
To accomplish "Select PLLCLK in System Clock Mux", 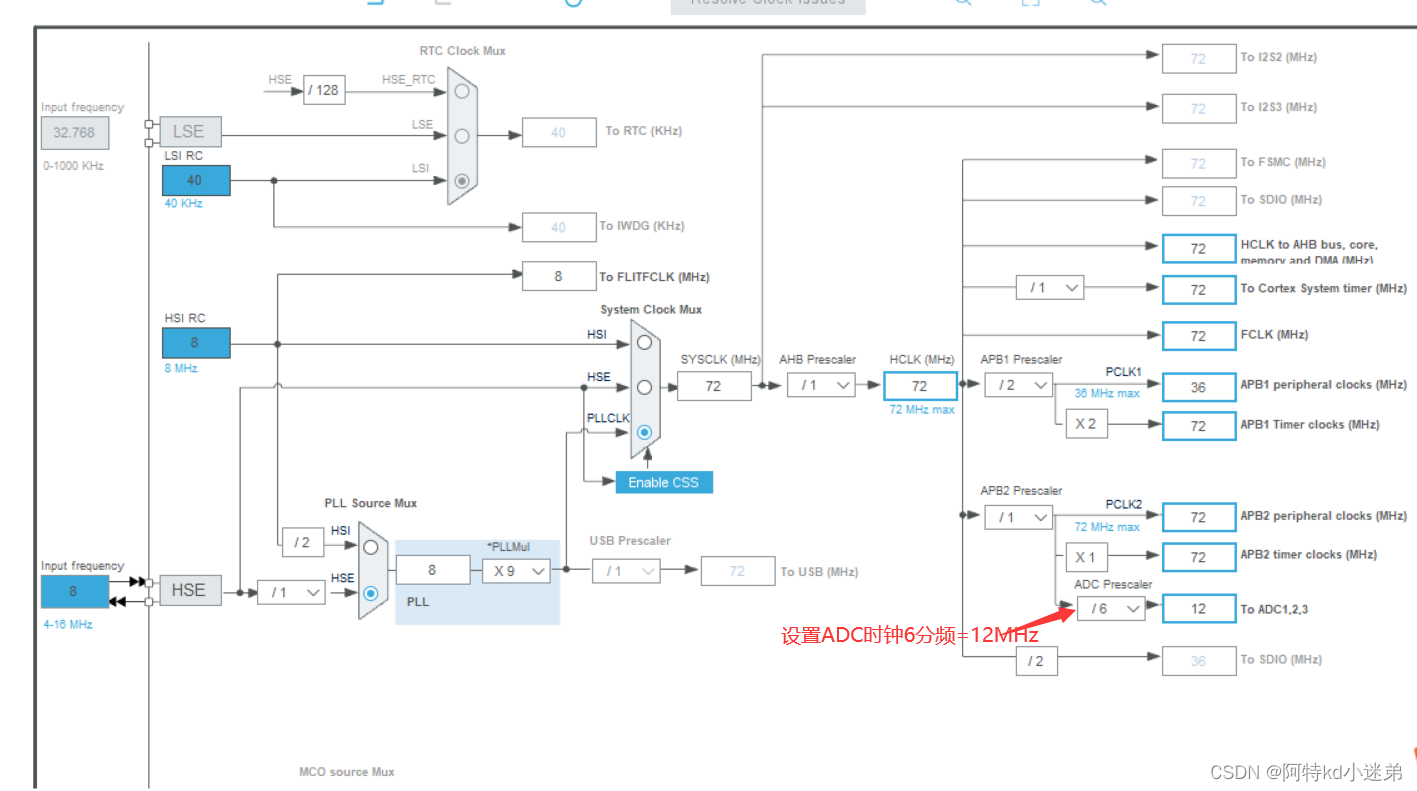I will click(645, 432).
